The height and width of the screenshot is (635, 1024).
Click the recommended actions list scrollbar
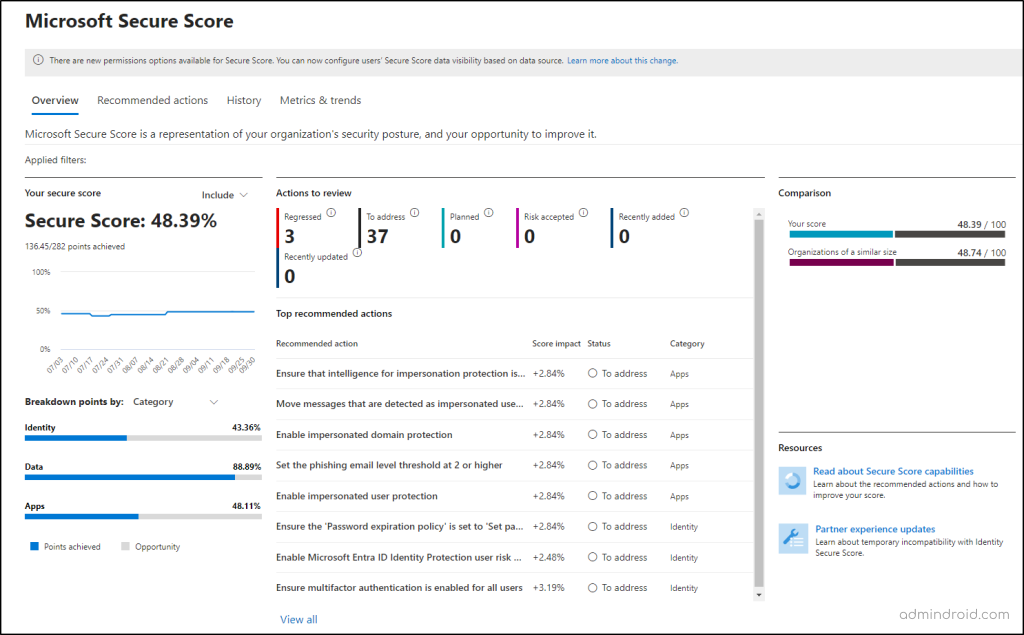[759, 400]
